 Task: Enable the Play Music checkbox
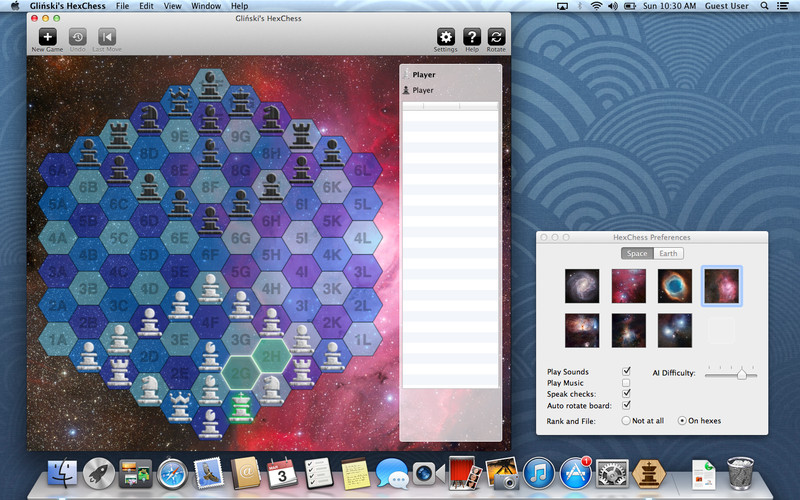(x=626, y=383)
